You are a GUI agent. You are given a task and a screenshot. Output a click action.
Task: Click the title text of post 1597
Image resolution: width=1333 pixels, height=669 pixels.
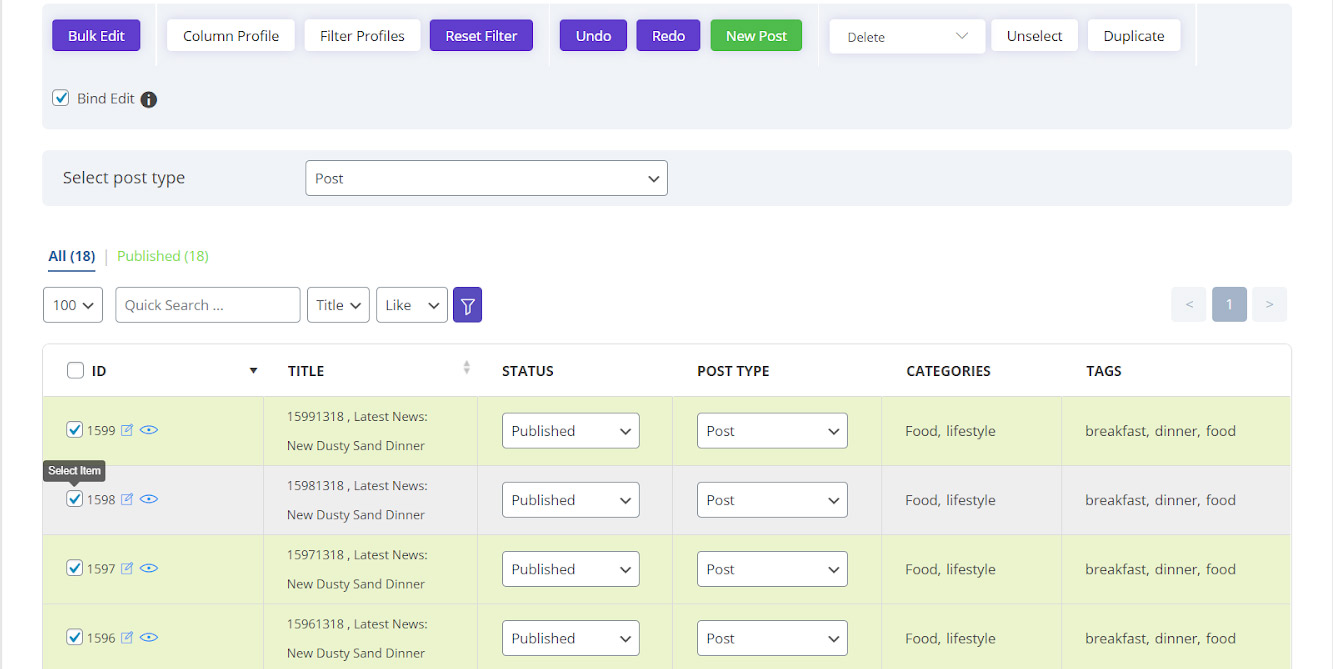357,569
